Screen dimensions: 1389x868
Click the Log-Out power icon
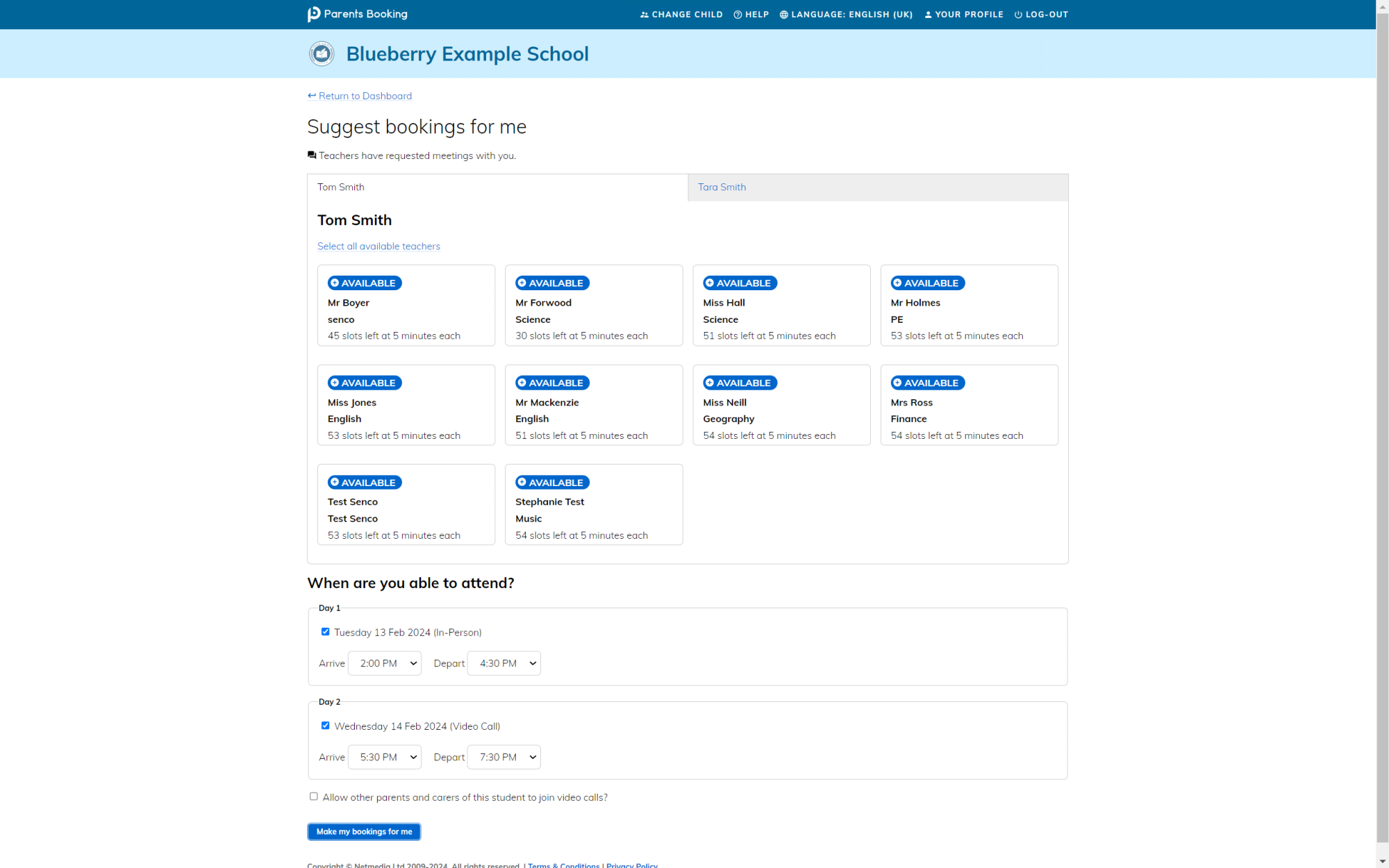tap(1017, 14)
